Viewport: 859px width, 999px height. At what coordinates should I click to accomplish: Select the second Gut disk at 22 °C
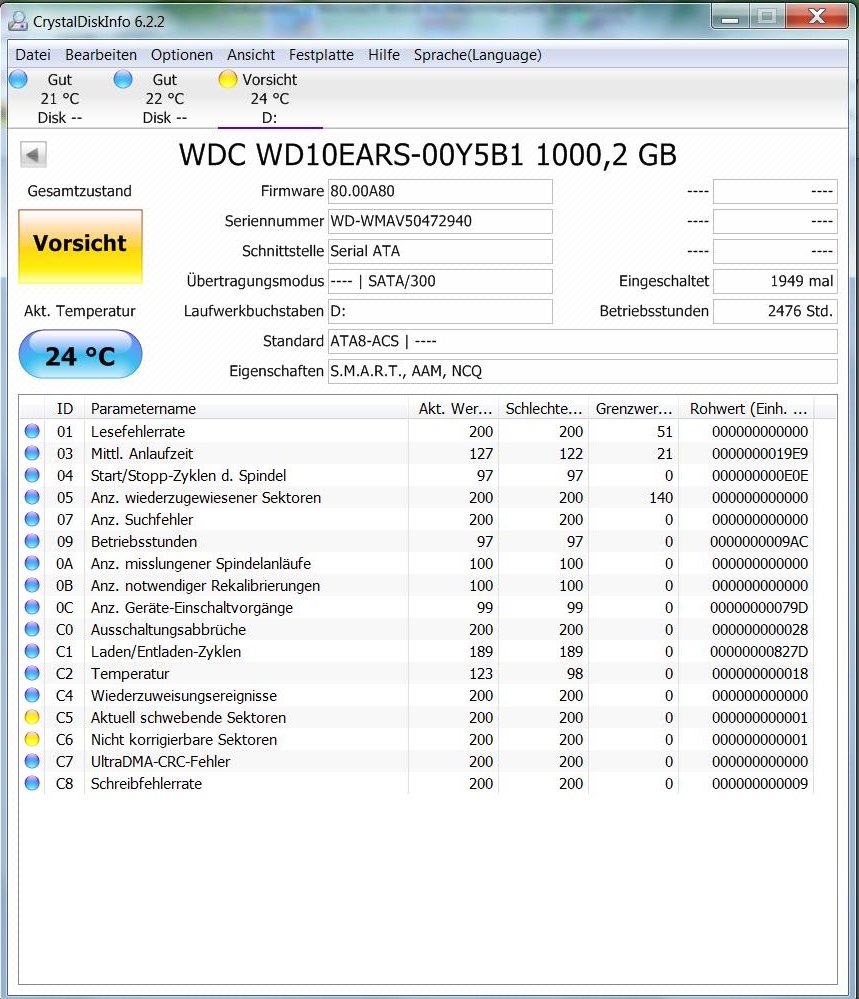pos(165,98)
